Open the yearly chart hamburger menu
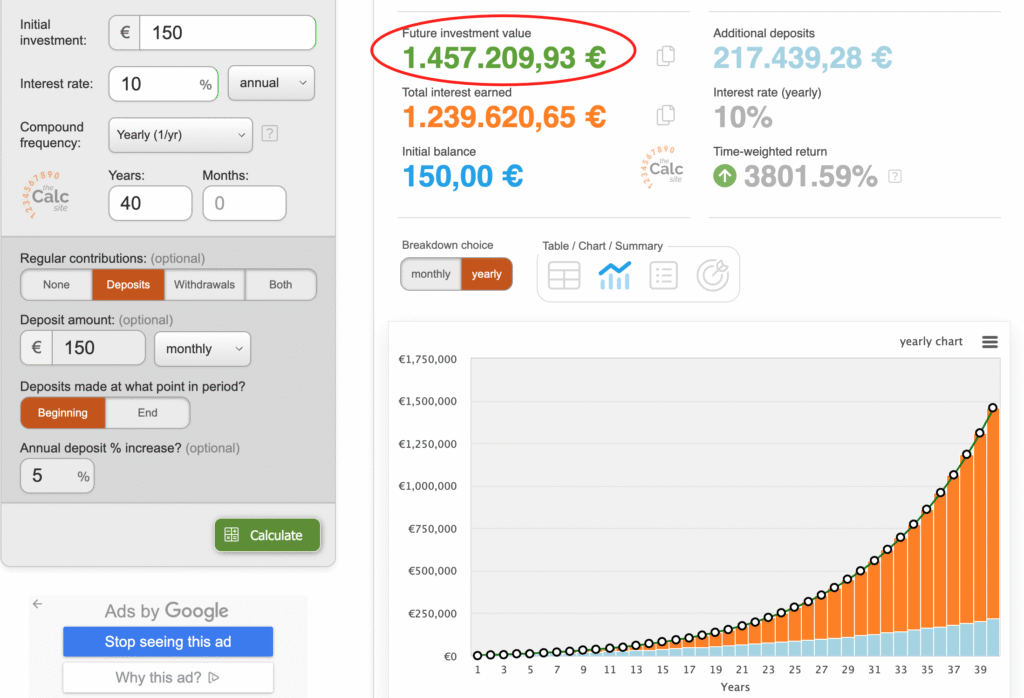Screen dimensions: 1024x698 tap(989, 342)
